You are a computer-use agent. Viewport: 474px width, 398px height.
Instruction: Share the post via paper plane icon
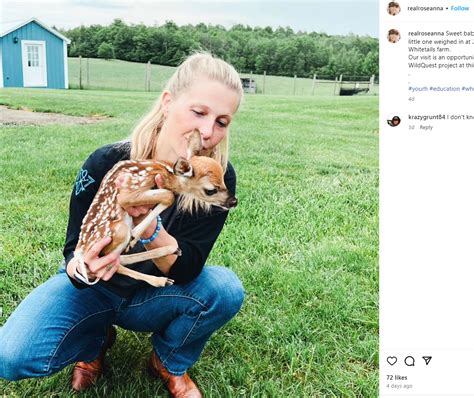pyautogui.click(x=427, y=360)
